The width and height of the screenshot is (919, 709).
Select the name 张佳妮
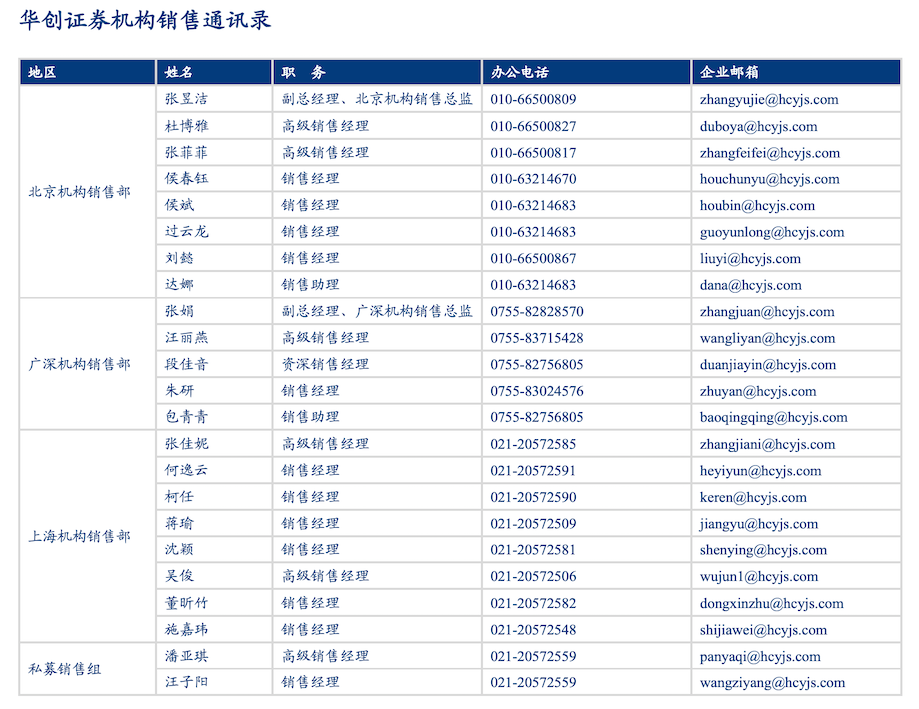tap(186, 444)
